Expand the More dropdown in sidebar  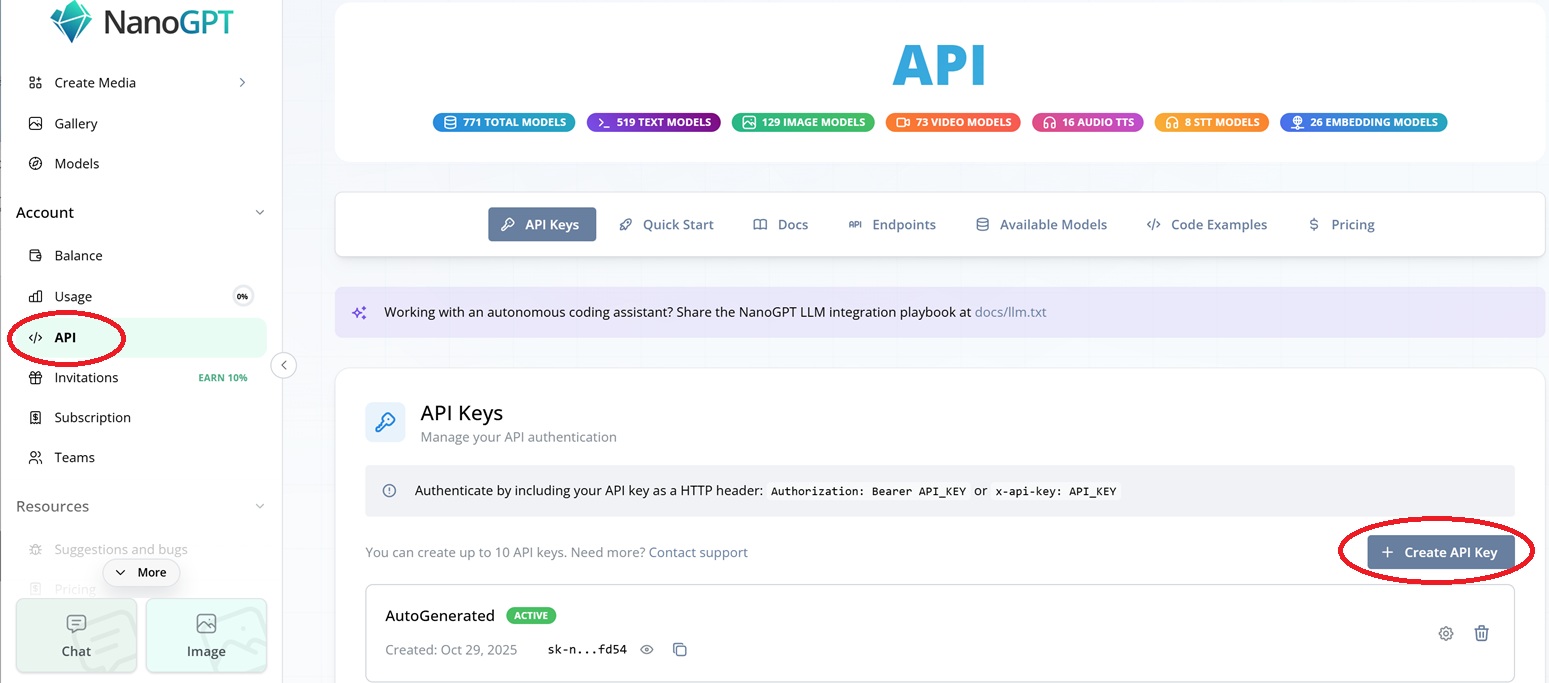pos(141,573)
